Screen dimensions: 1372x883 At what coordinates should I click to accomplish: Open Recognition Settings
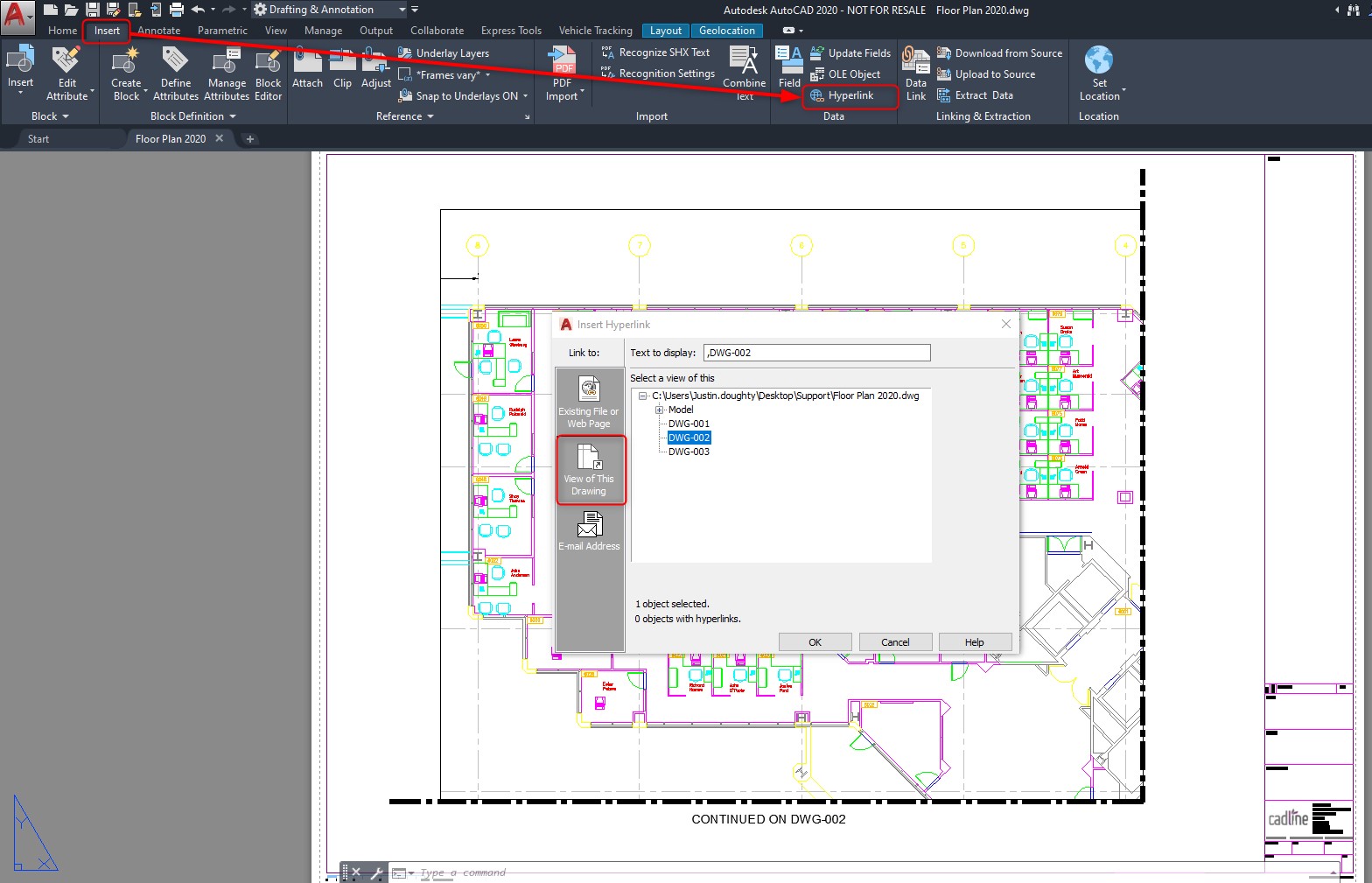coord(658,74)
